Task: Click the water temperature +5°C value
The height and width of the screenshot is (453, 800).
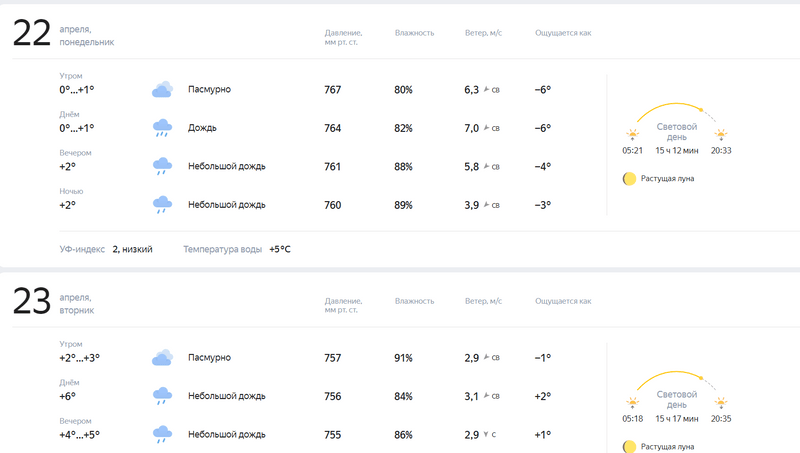Action: 279,249
